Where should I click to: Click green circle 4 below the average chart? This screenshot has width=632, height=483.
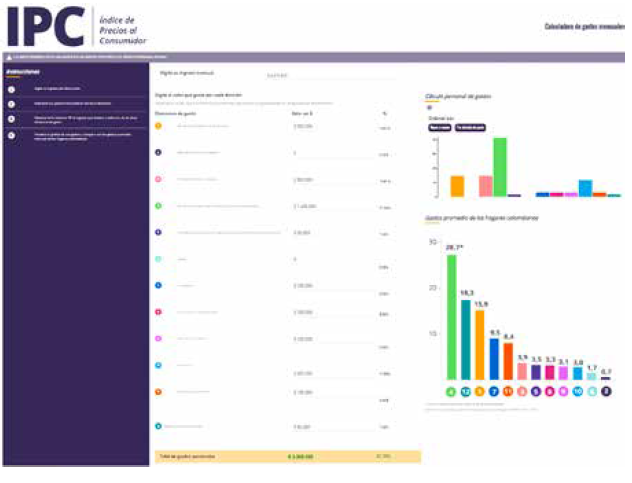coord(451,392)
